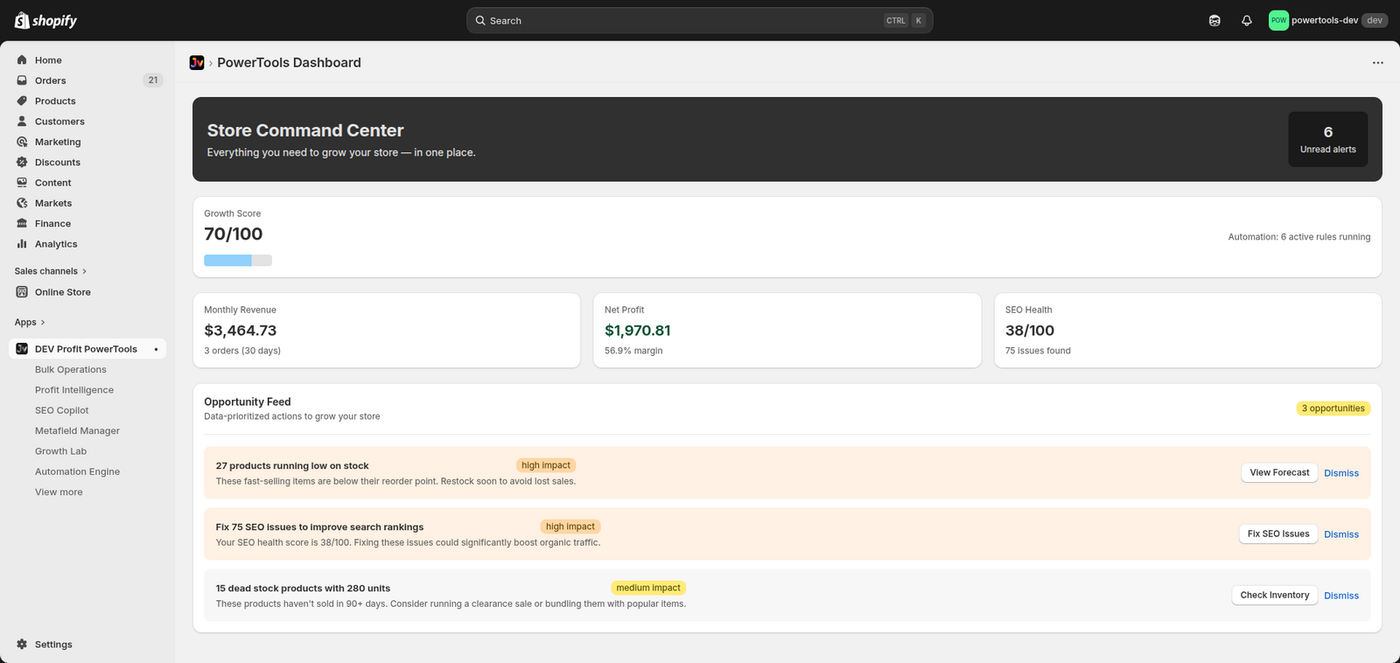Click the Analytics bar chart icon
This screenshot has height=663, width=1400.
coord(22,244)
